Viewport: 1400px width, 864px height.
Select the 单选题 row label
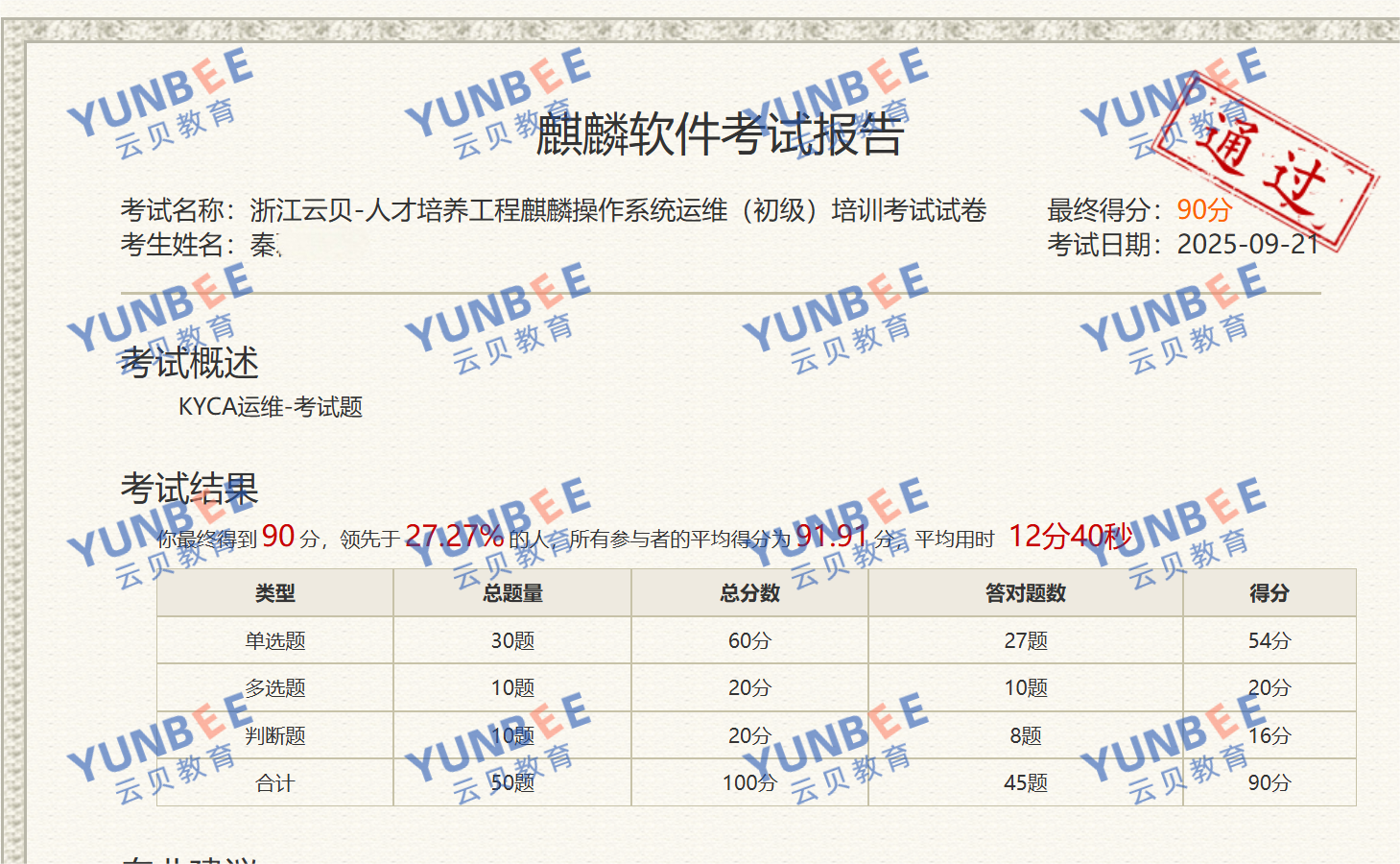coord(275,640)
